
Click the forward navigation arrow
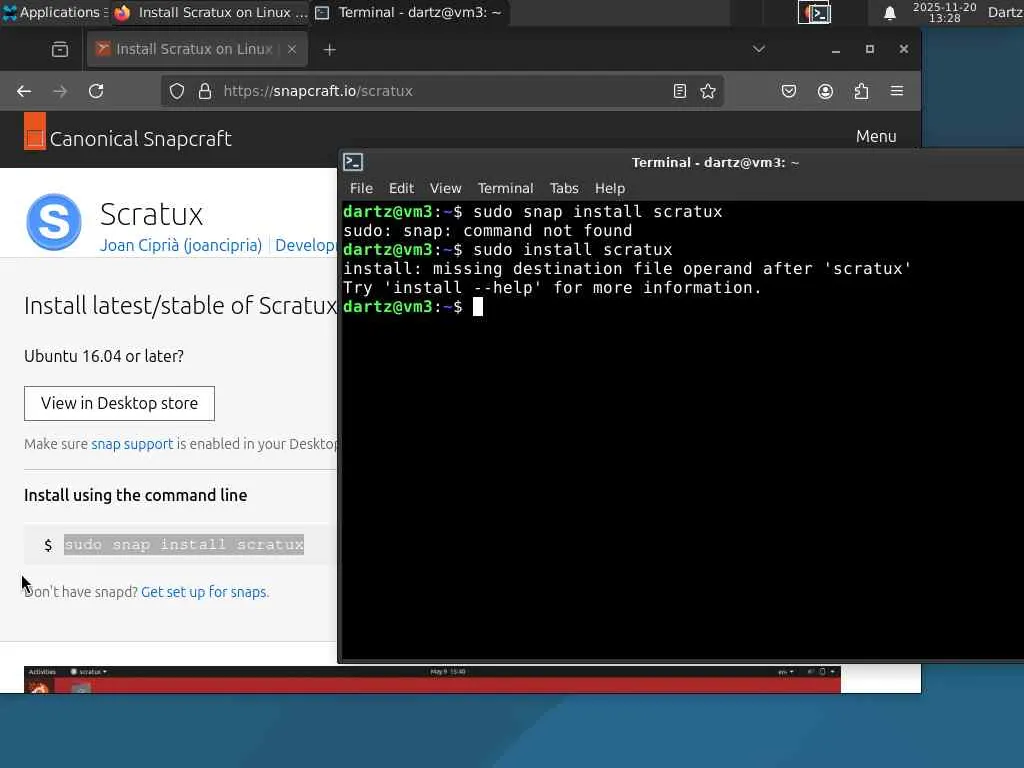(60, 91)
